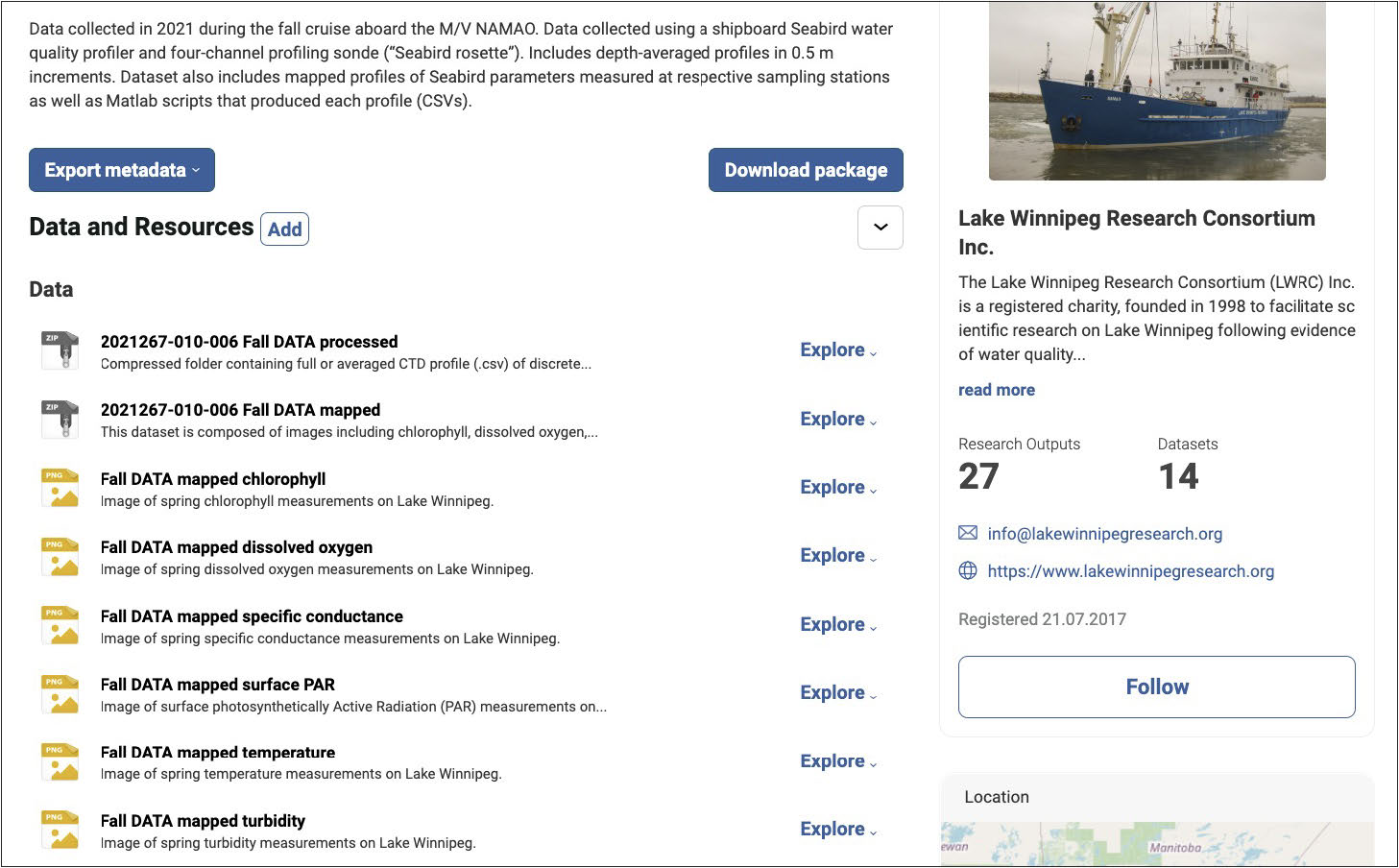
Task: Click PNG icon for mapped turbidity
Action: 60,830
